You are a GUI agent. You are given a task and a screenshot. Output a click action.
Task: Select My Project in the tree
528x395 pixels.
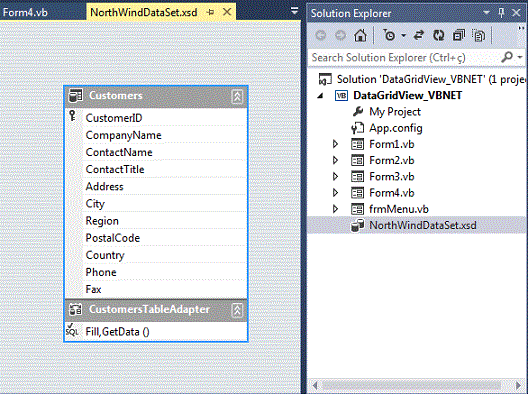pyautogui.click(x=395, y=112)
